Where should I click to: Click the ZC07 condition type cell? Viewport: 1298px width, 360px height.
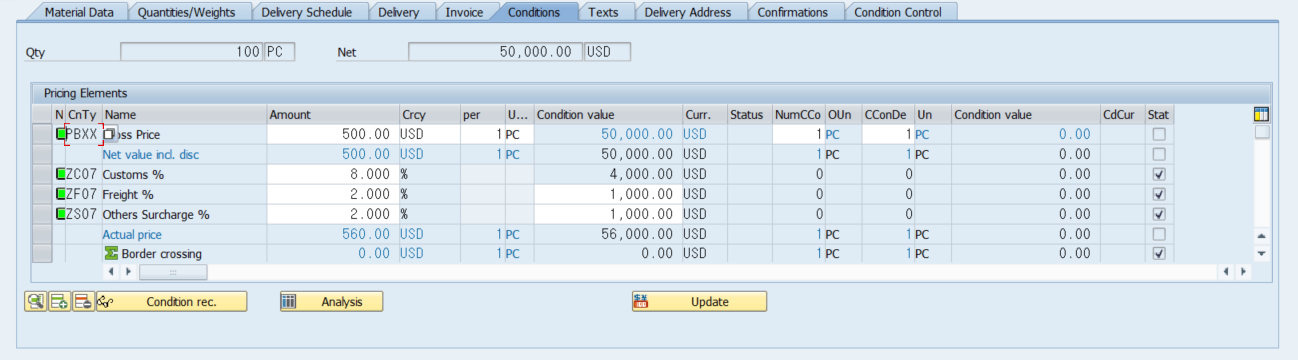pos(84,174)
